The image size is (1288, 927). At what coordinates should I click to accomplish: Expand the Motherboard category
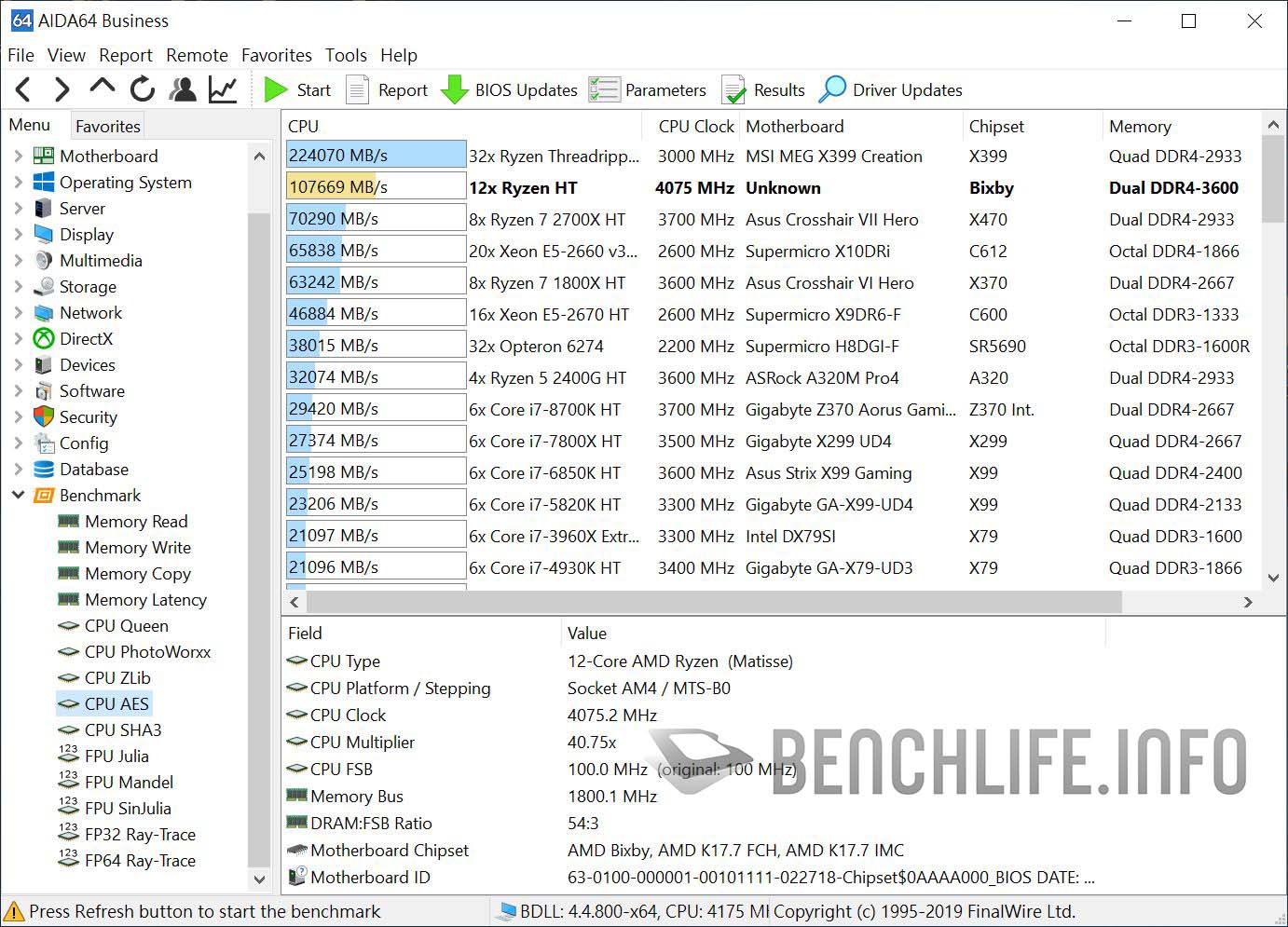pyautogui.click(x=19, y=156)
